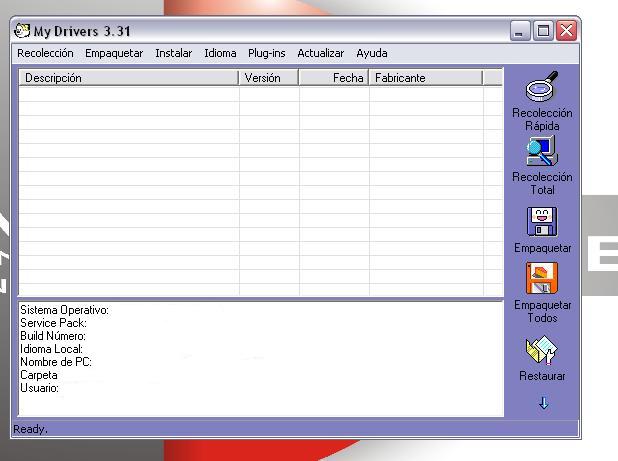The image size is (618, 461).
Task: Click the My Drivers title bar app icon
Action: [22, 30]
